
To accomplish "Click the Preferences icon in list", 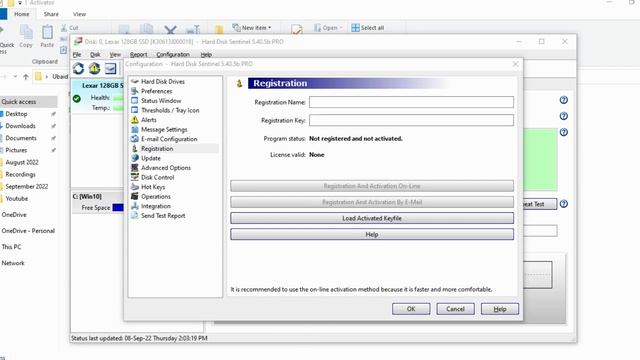I will point(135,91).
